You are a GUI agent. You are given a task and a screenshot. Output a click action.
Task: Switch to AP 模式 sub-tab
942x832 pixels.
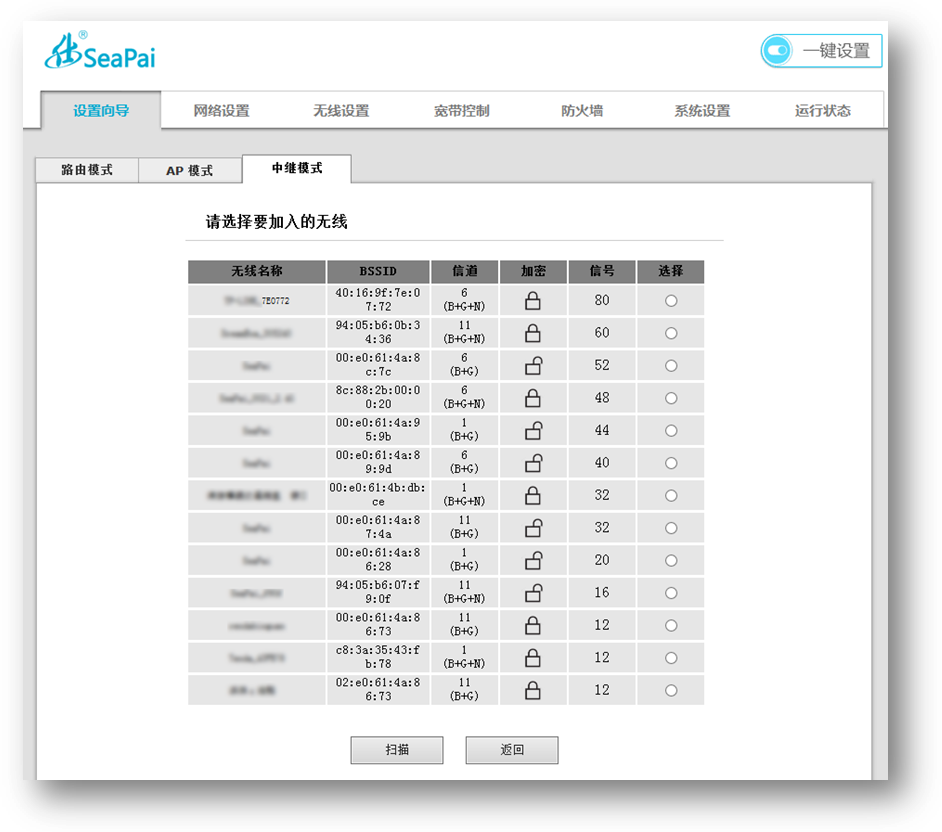[x=190, y=171]
